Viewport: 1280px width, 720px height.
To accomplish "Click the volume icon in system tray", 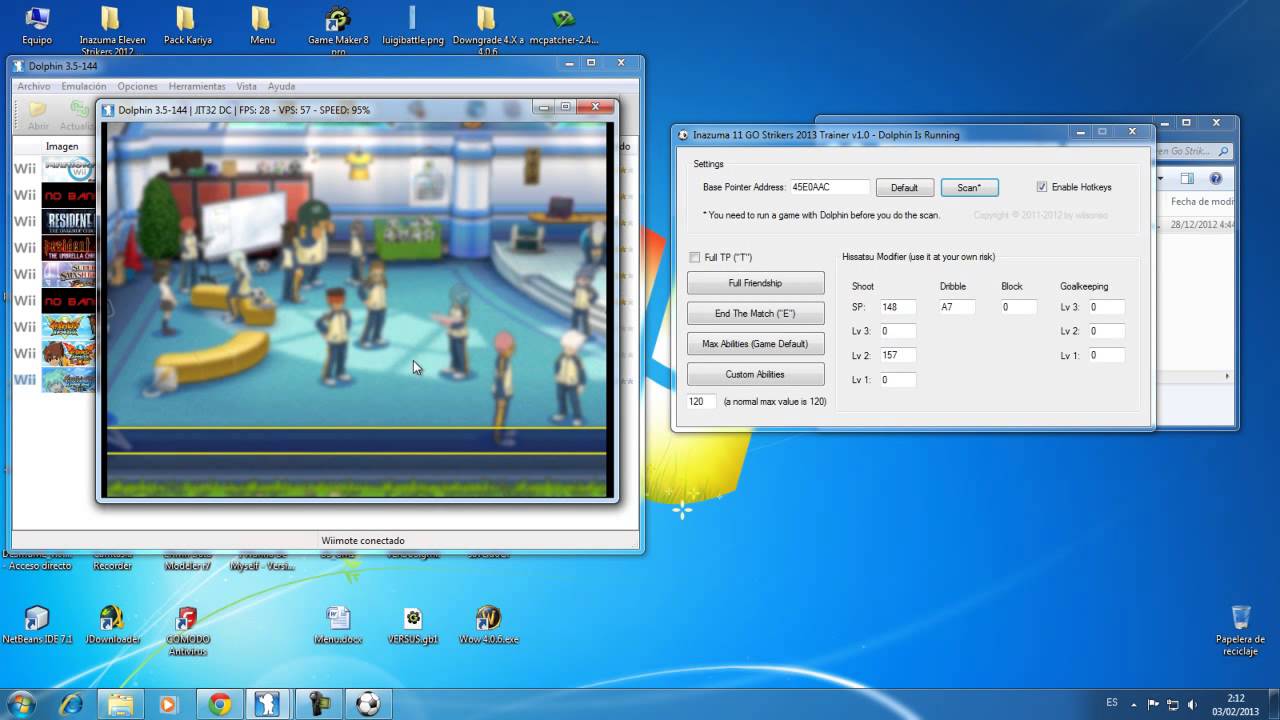I will click(1192, 704).
